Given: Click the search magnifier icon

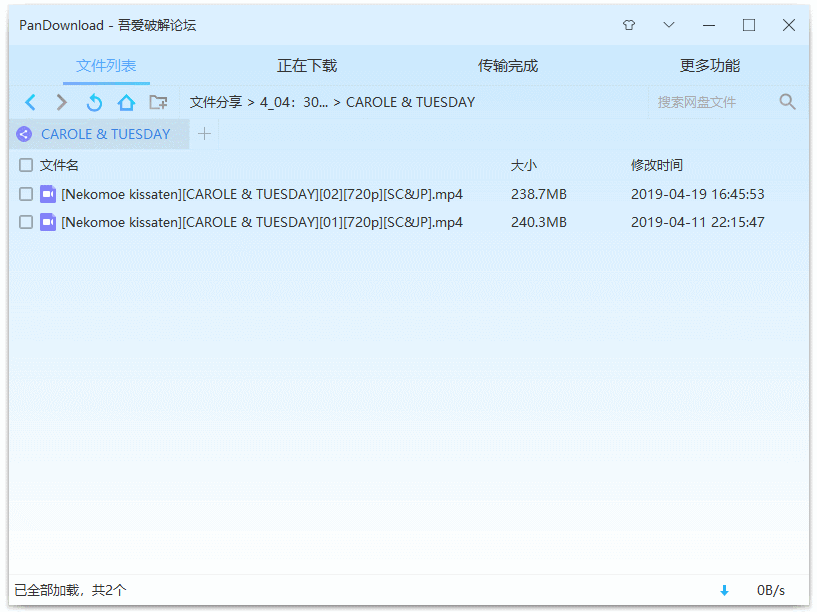Looking at the screenshot, I should pyautogui.click(x=788, y=101).
